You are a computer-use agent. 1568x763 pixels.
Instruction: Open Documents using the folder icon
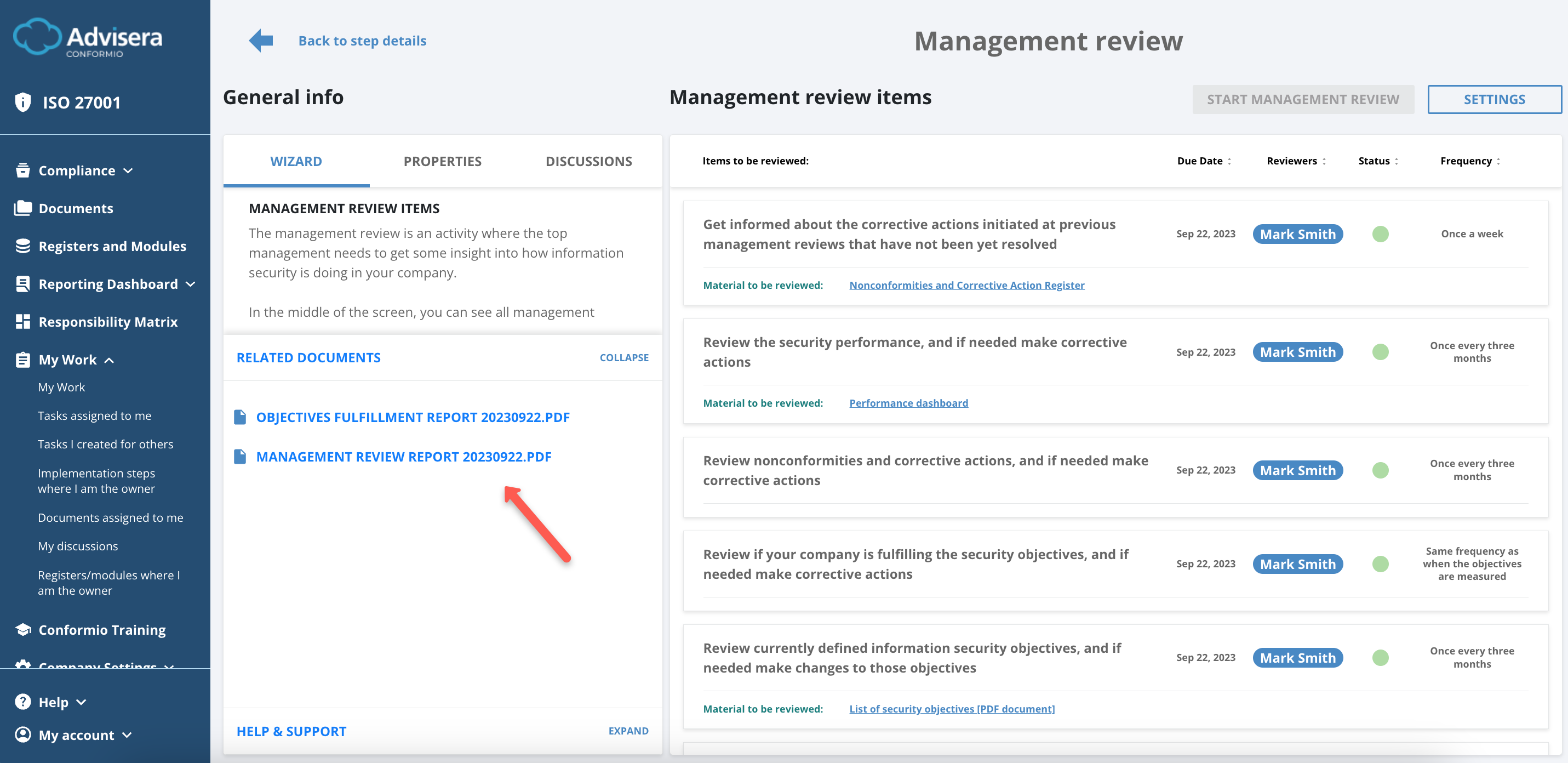pyautogui.click(x=22, y=208)
